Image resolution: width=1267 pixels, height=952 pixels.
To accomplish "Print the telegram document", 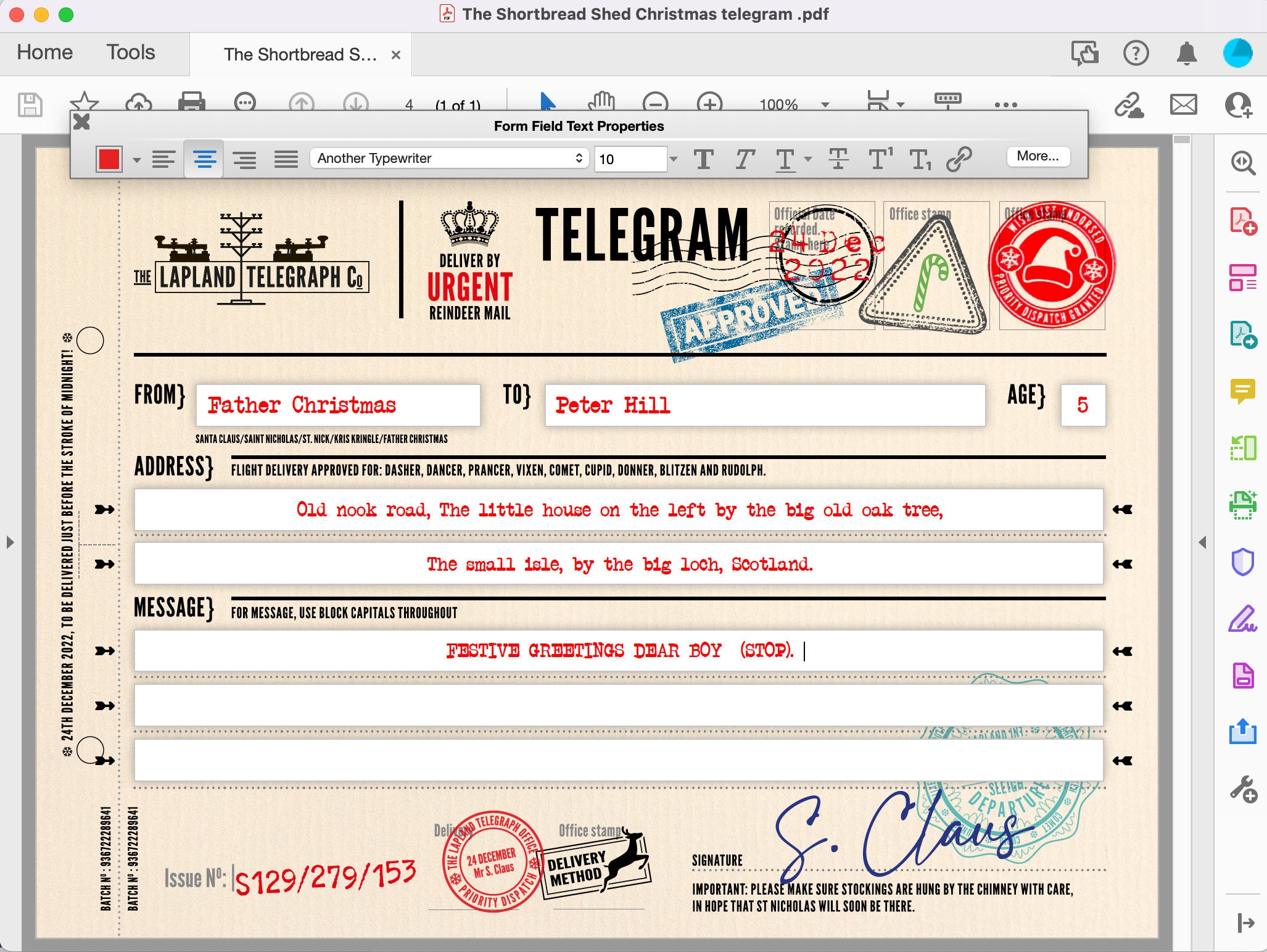I will pos(192,103).
